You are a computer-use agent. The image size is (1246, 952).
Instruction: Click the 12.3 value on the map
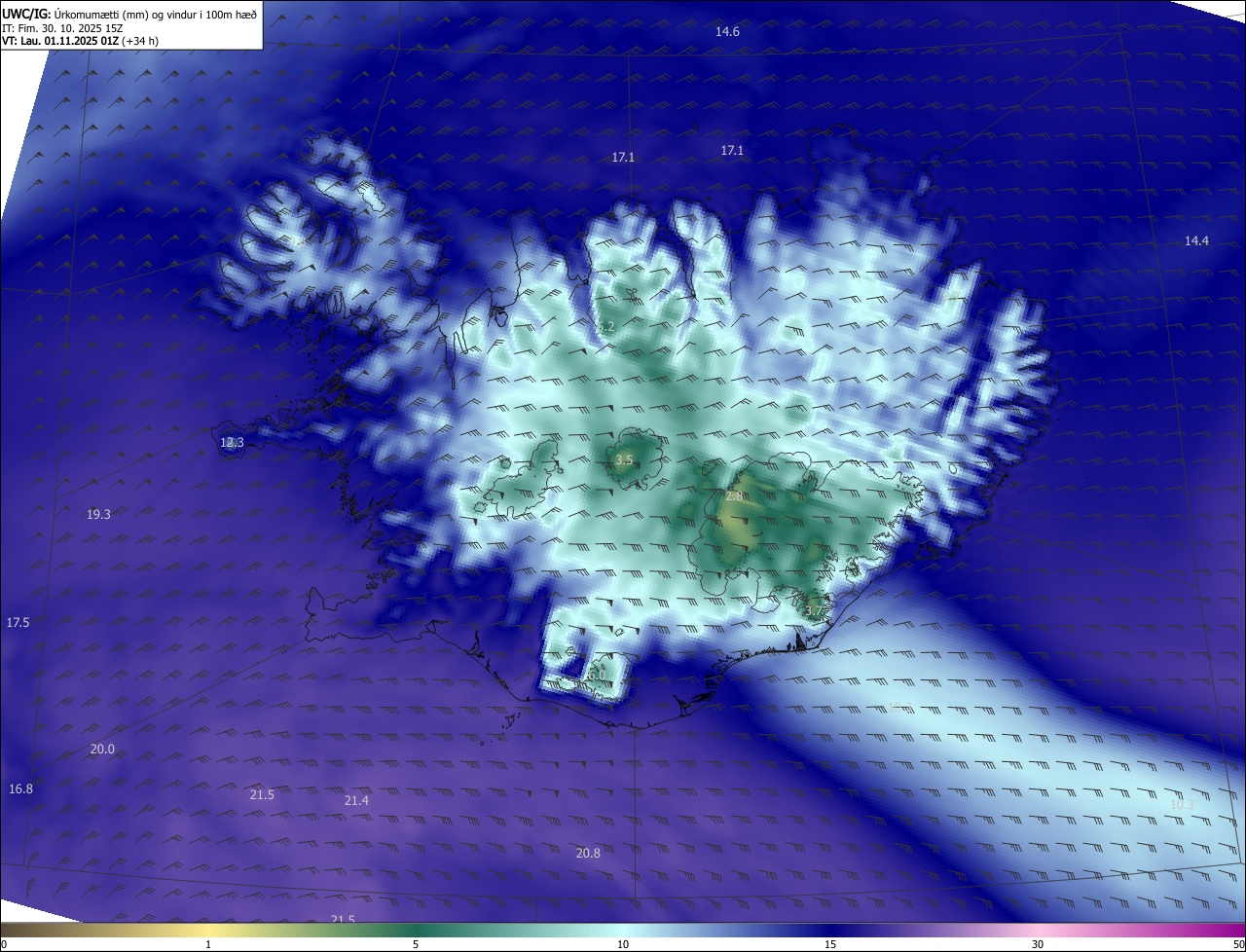coord(232,443)
